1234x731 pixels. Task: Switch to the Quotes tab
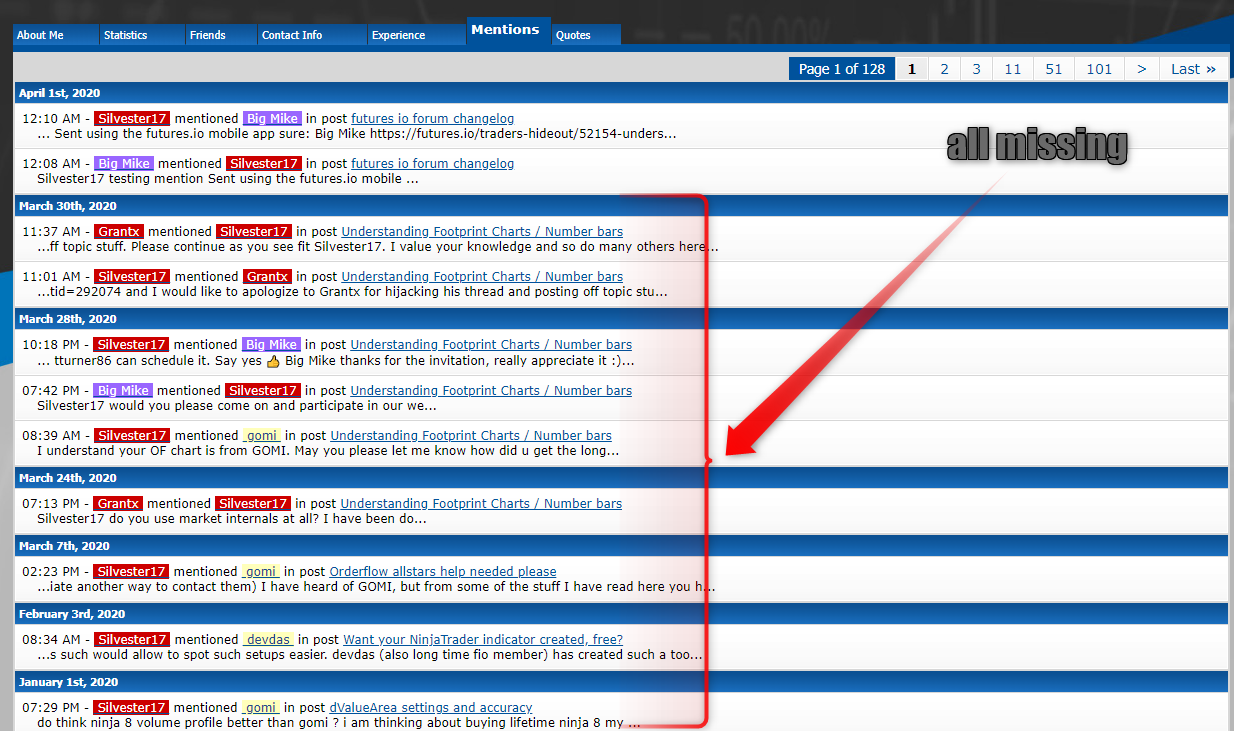point(587,35)
